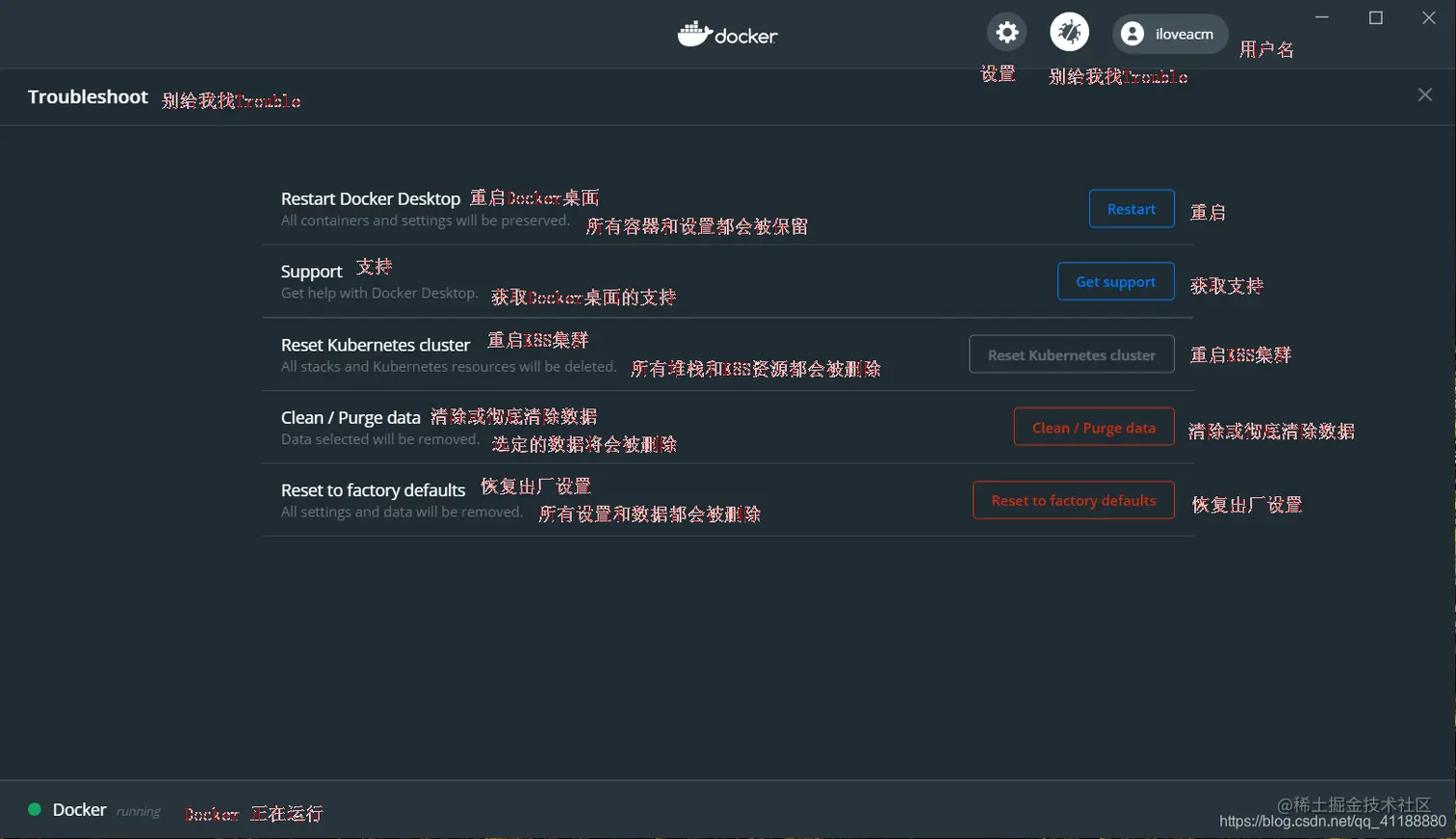
Task: Click the user avatar icon beside iloveacm
Action: (x=1133, y=34)
